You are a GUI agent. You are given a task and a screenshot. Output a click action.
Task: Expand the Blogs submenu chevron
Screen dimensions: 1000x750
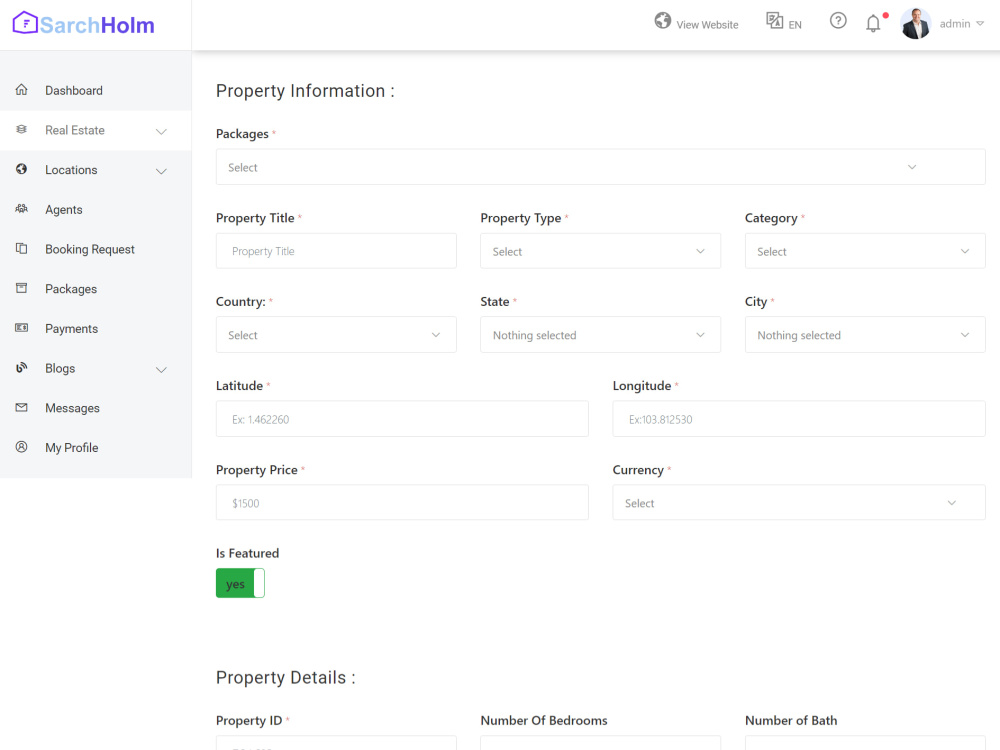161,369
